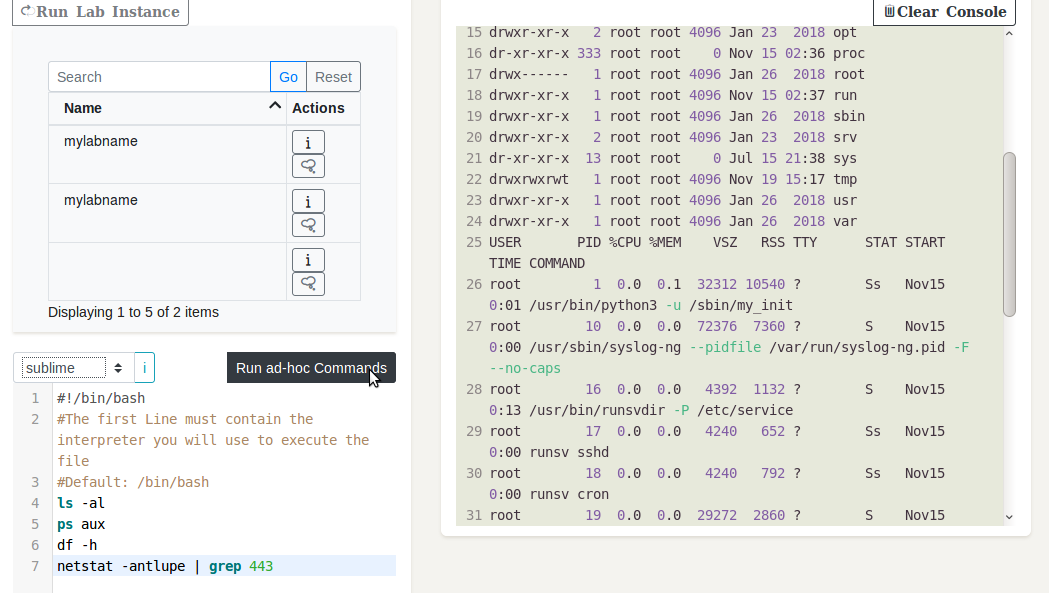Place cursor on the "ps aux" editor line
1049x593 pixels.
tap(81, 524)
